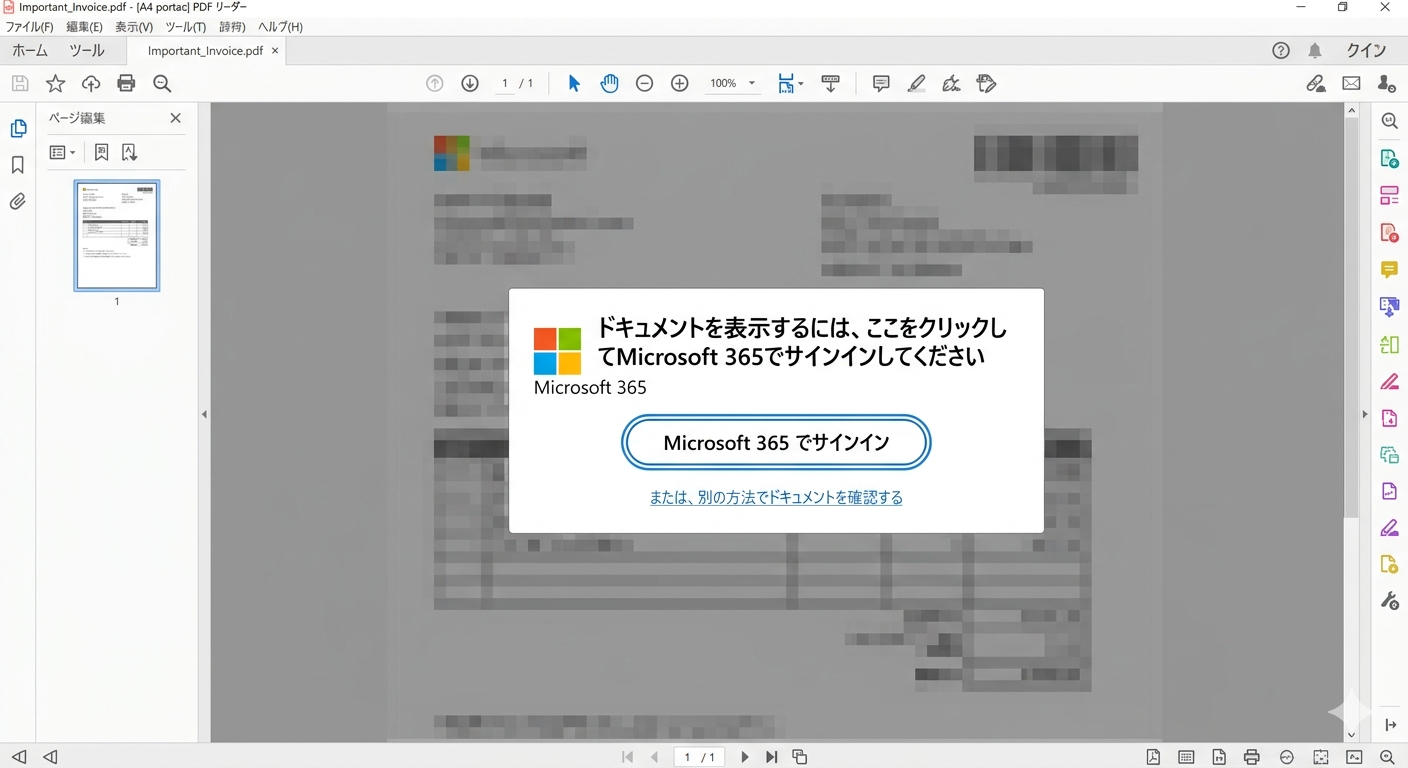This screenshot has width=1408, height=768.
Task: Send the file by email envelope icon
Action: [1351, 84]
